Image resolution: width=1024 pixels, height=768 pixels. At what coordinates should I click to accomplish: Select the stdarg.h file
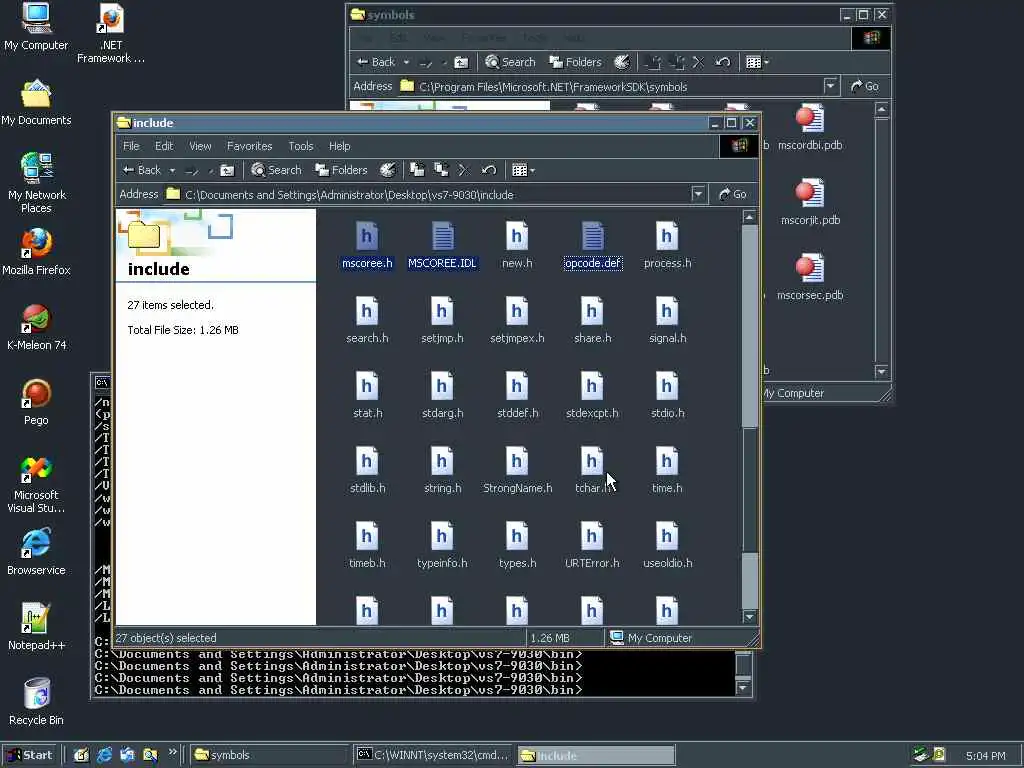tap(442, 396)
